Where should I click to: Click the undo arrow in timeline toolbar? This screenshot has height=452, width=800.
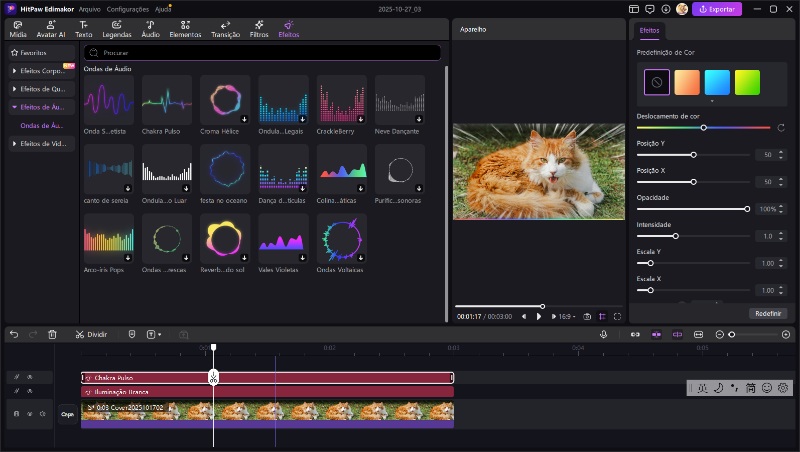[x=14, y=334]
